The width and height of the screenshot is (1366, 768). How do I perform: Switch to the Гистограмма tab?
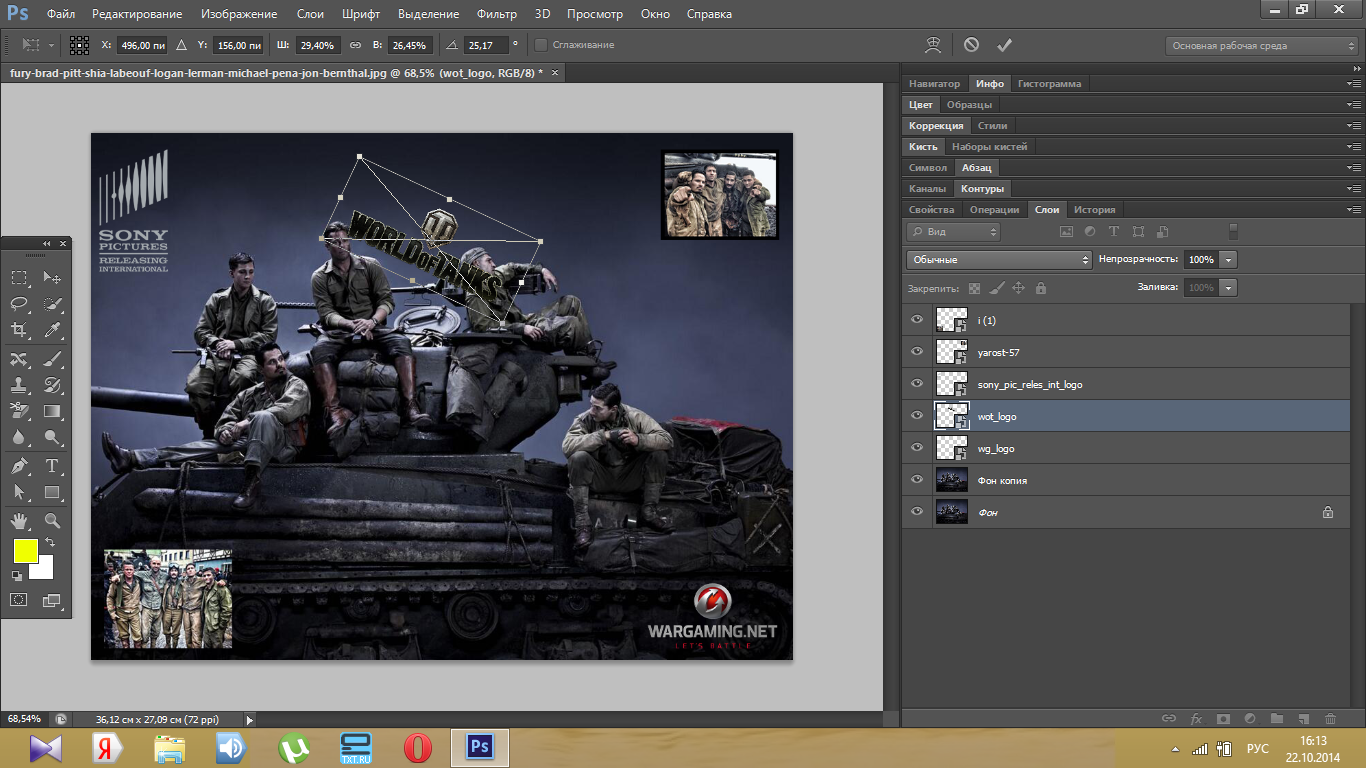click(1049, 83)
